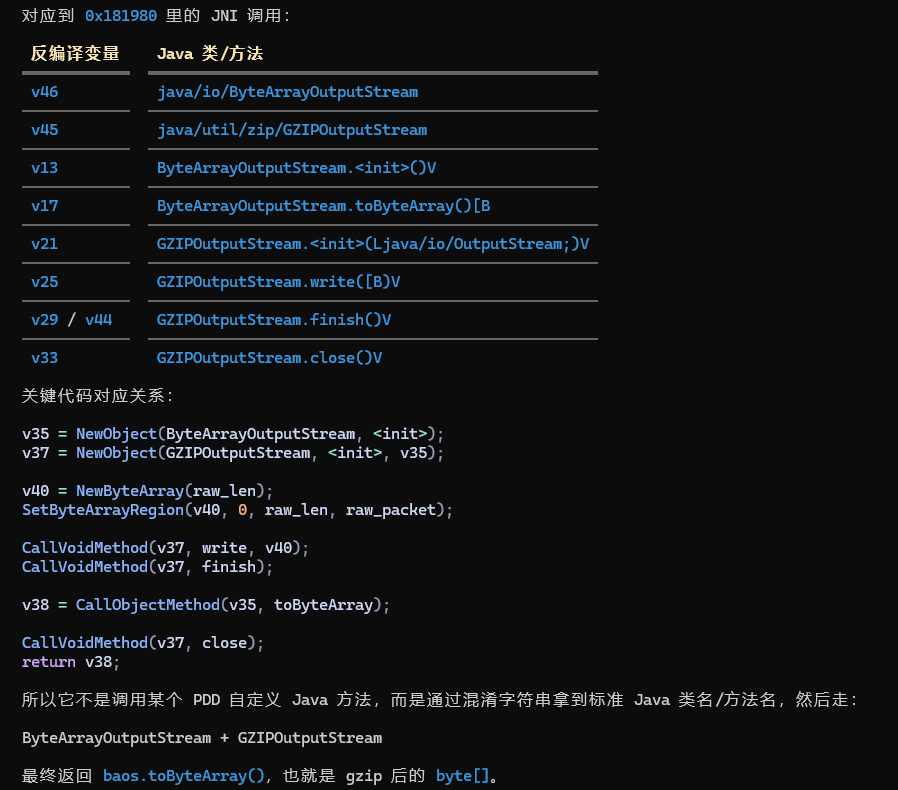Click CallObjectMethod in the code block
Image resolution: width=898 pixels, height=790 pixels.
(x=148, y=604)
